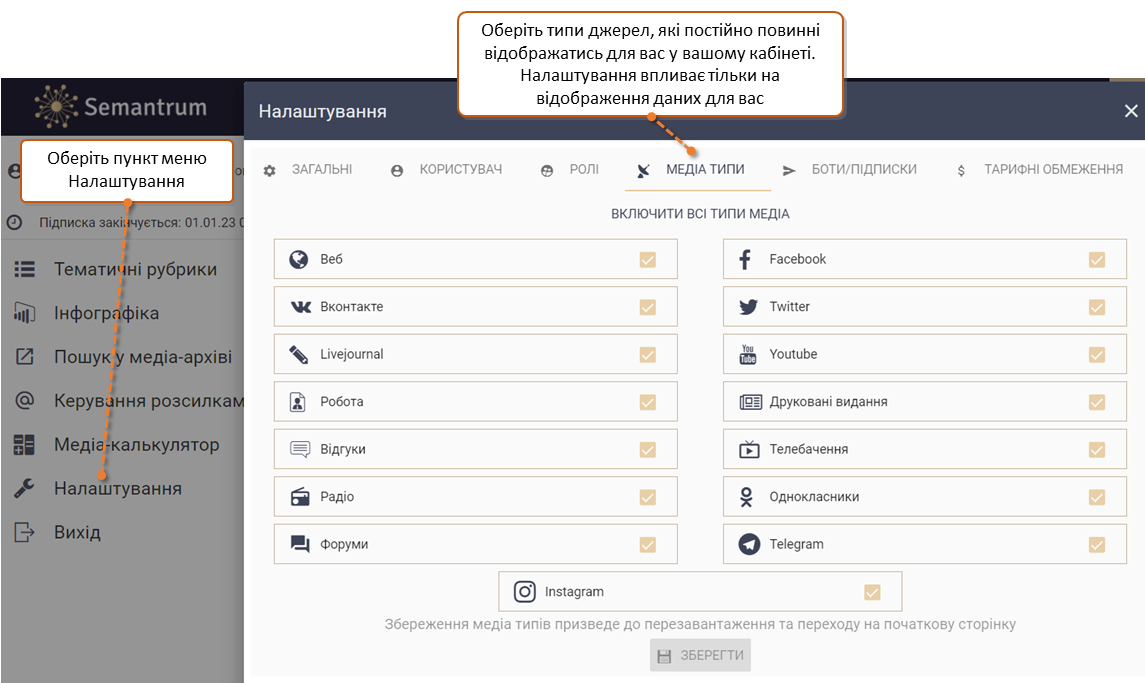
Task: Uncheck the Веб media type checkbox
Action: click(x=648, y=259)
